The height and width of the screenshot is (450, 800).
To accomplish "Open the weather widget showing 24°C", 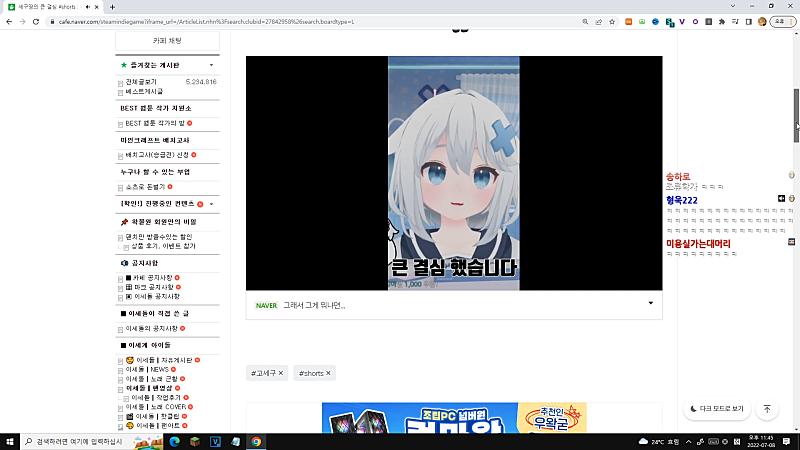I will point(659,442).
